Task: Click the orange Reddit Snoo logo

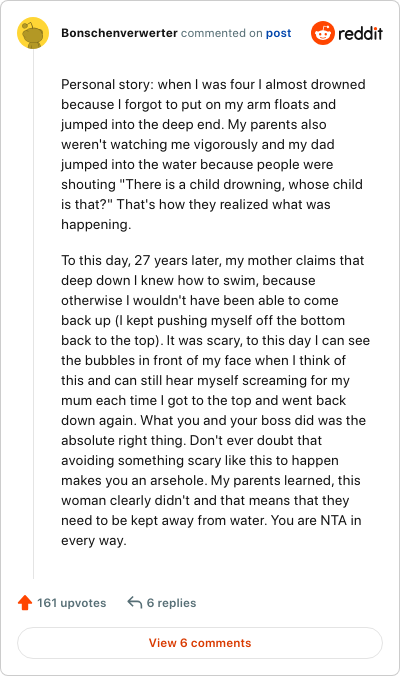Action: click(322, 33)
